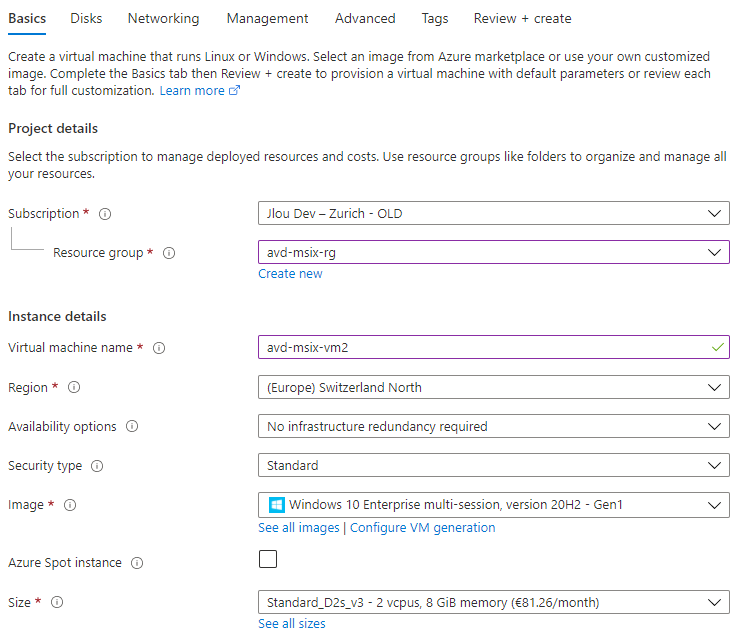Open the Networking tab
741x639 pixels.
164,18
